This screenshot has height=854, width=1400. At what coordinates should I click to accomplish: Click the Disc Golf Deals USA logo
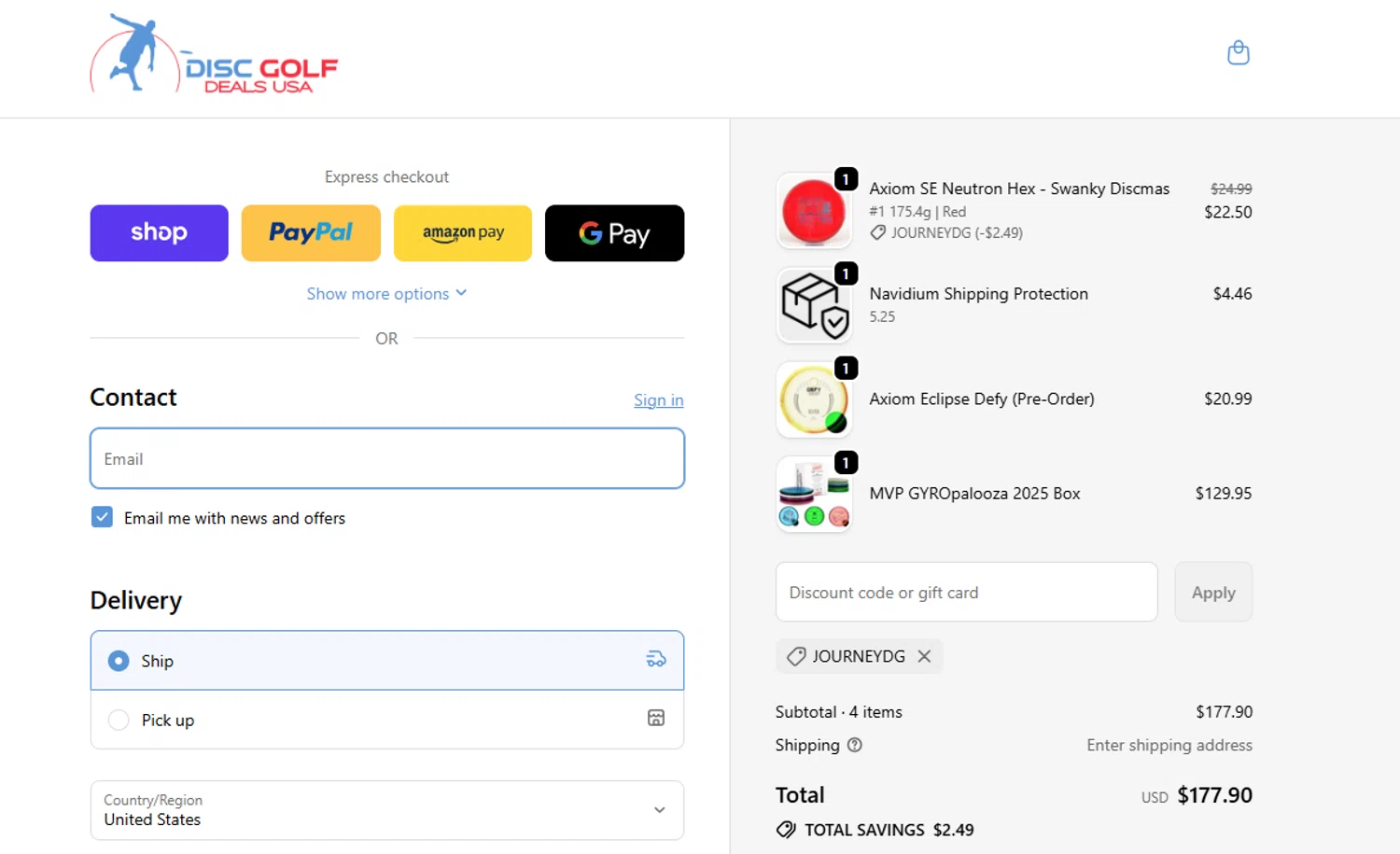214,54
